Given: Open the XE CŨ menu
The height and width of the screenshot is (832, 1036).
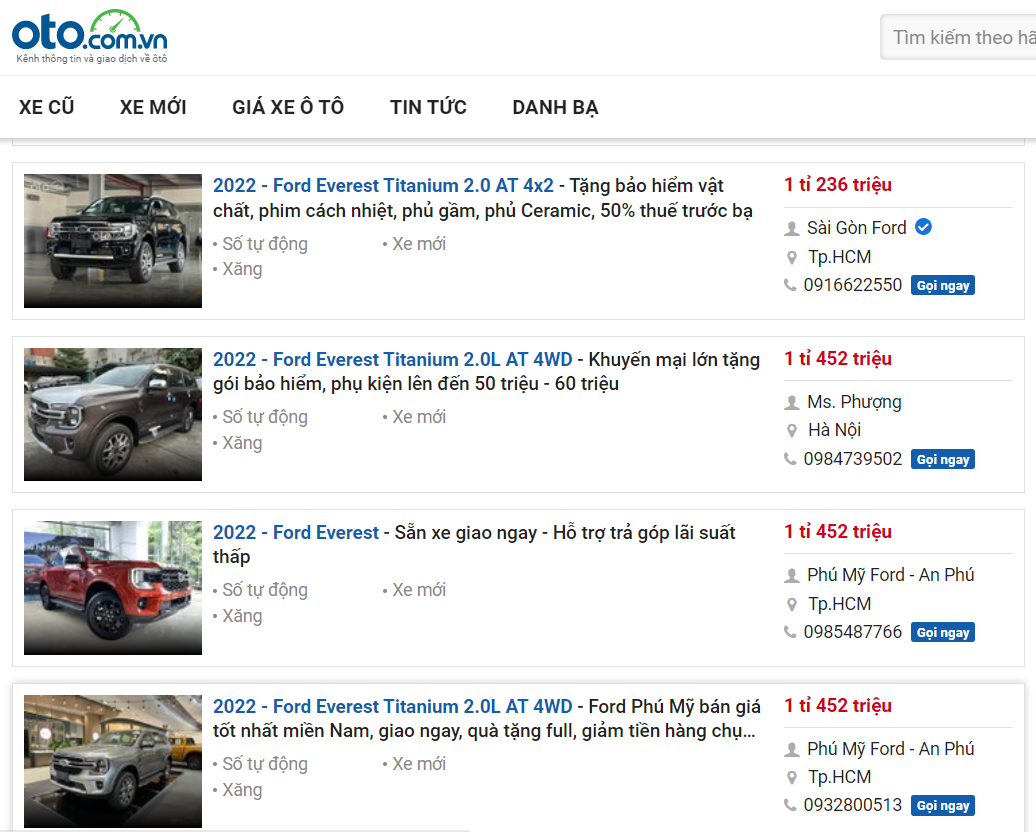Looking at the screenshot, I should coord(46,107).
